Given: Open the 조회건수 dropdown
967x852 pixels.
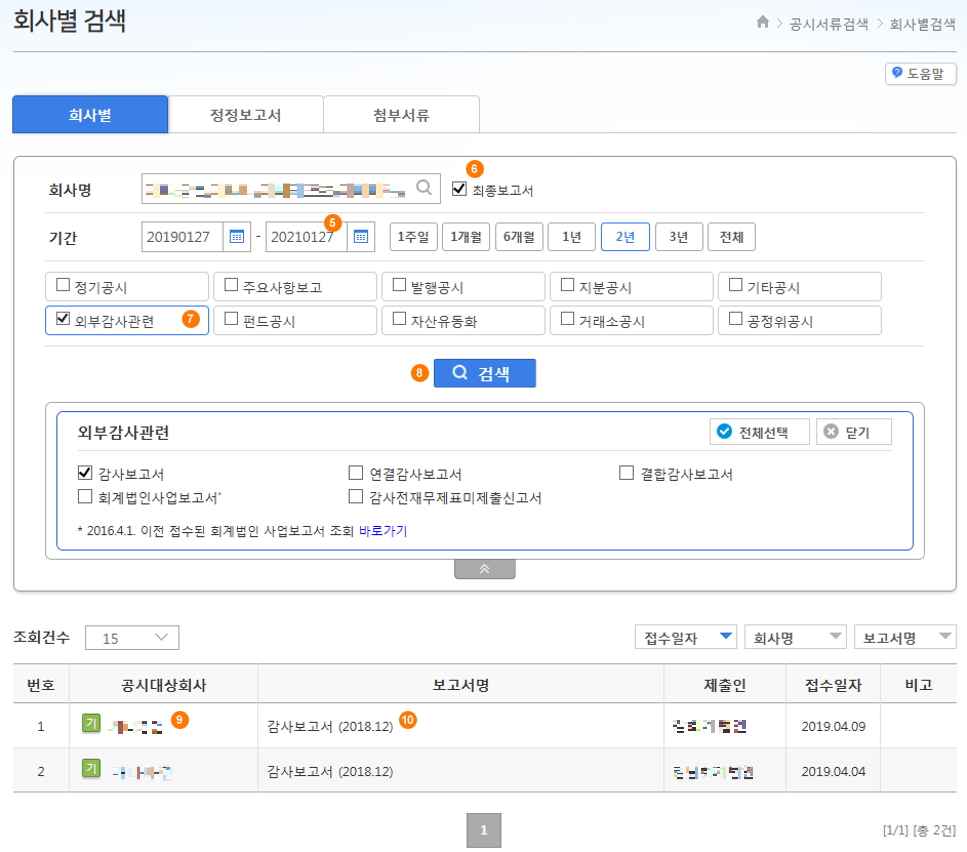Looking at the screenshot, I should tap(131, 637).
